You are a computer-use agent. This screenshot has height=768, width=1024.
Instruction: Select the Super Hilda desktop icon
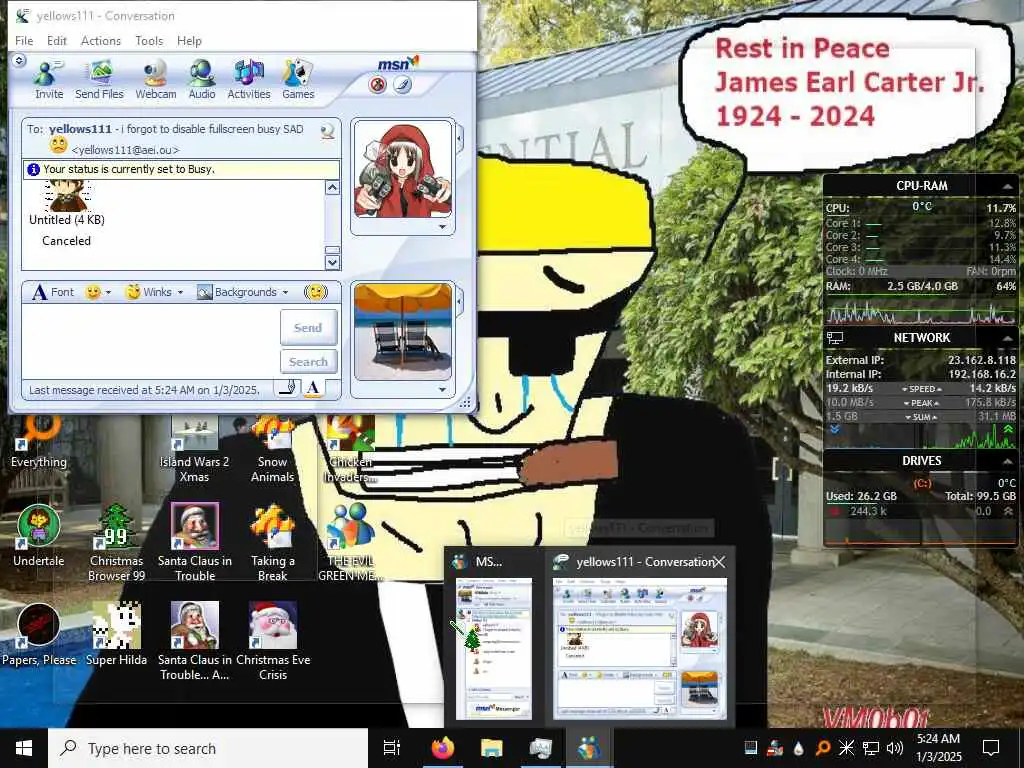(x=116, y=635)
